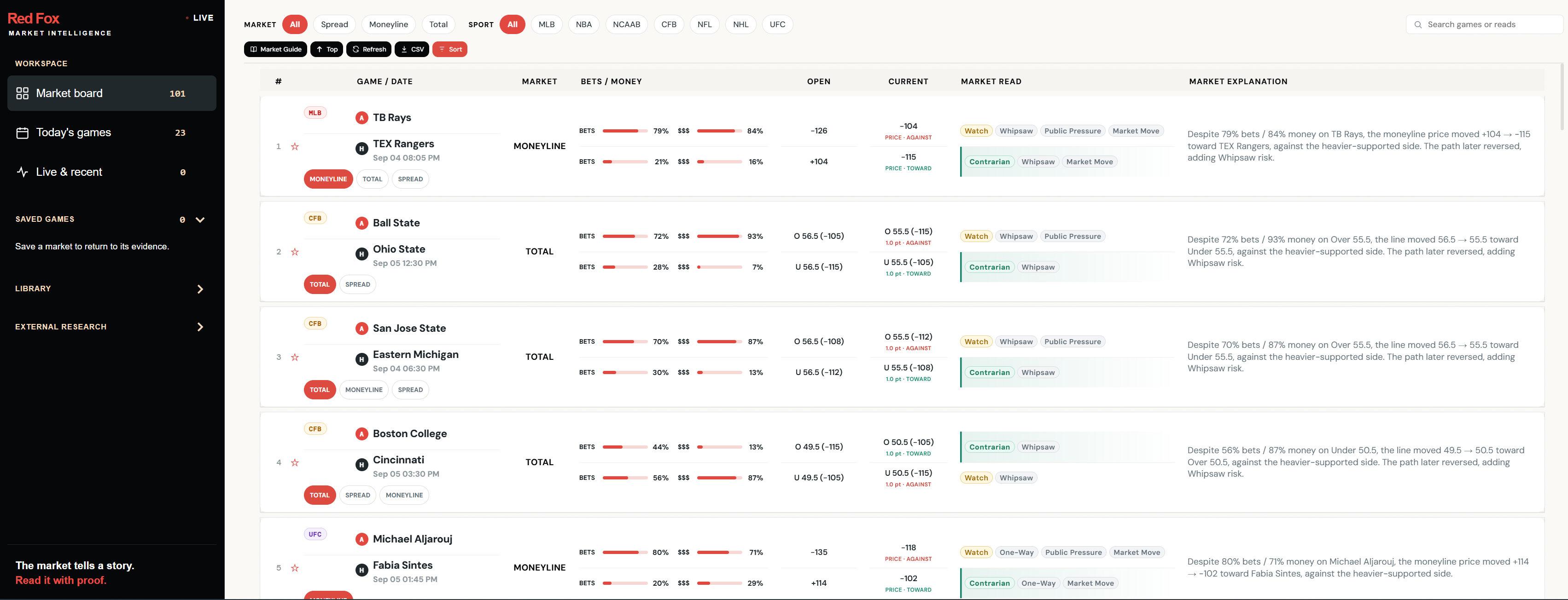Filter sport by CFB
Viewport: 1568px width, 600px height.
tap(669, 24)
